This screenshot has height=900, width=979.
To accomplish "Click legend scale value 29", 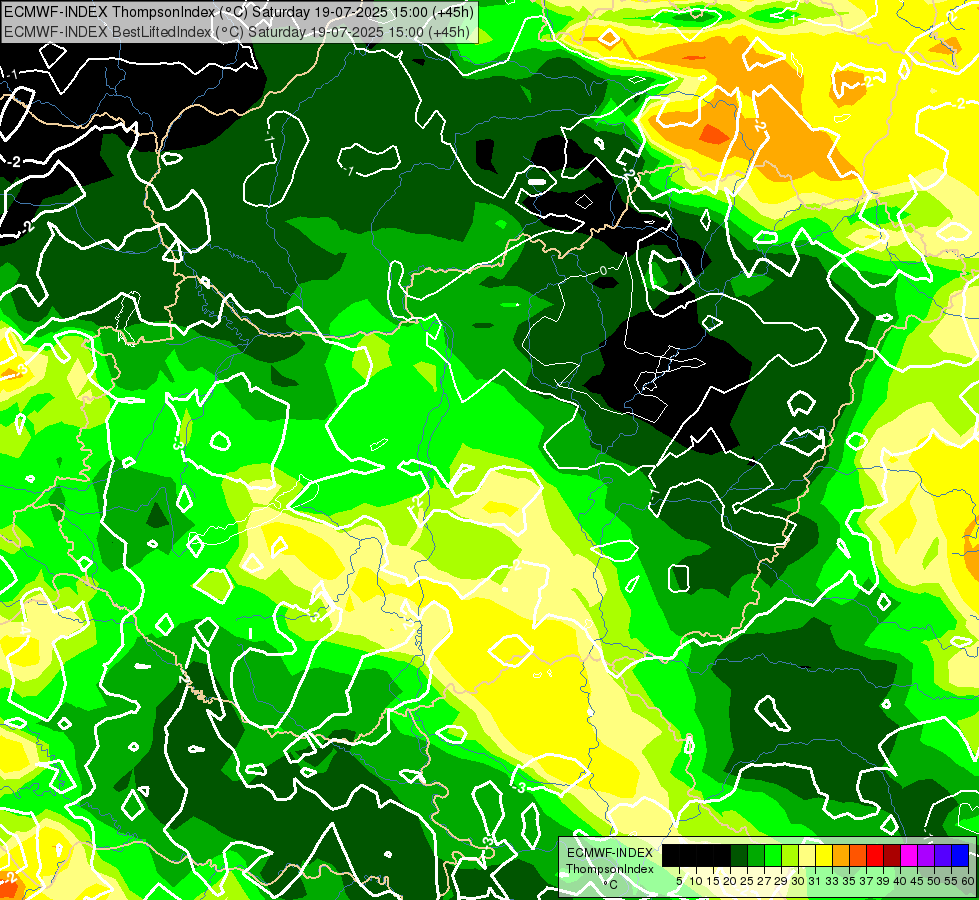I will pos(782,881).
